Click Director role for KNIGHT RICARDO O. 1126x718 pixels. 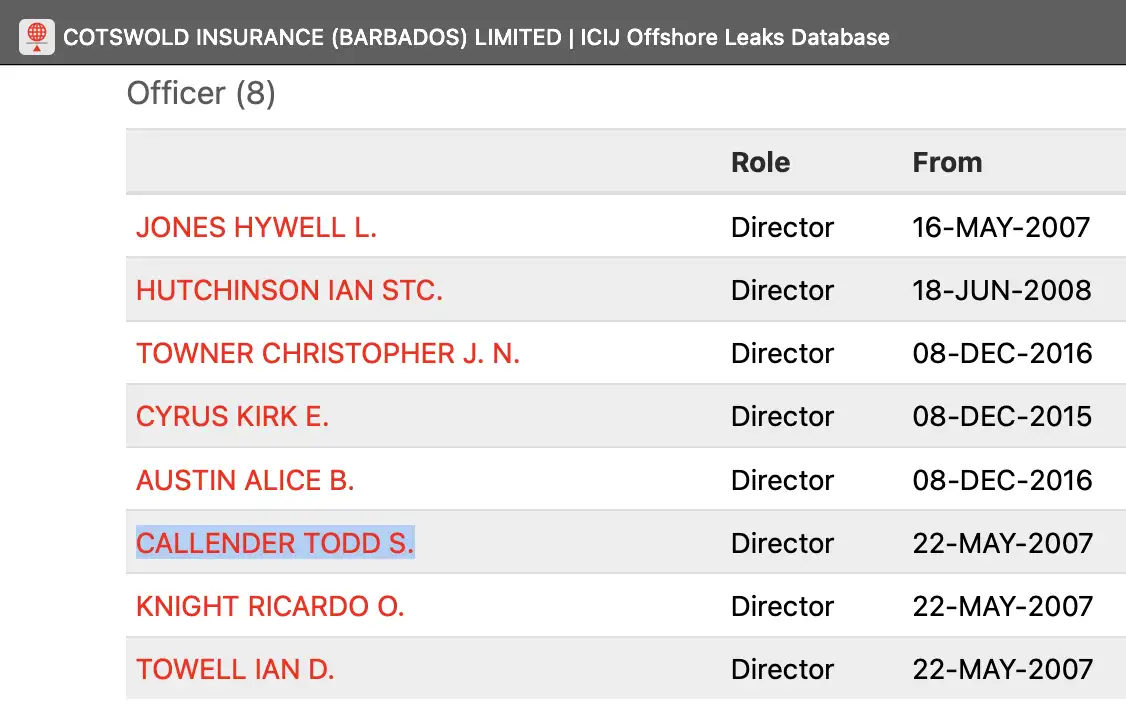[x=782, y=606]
